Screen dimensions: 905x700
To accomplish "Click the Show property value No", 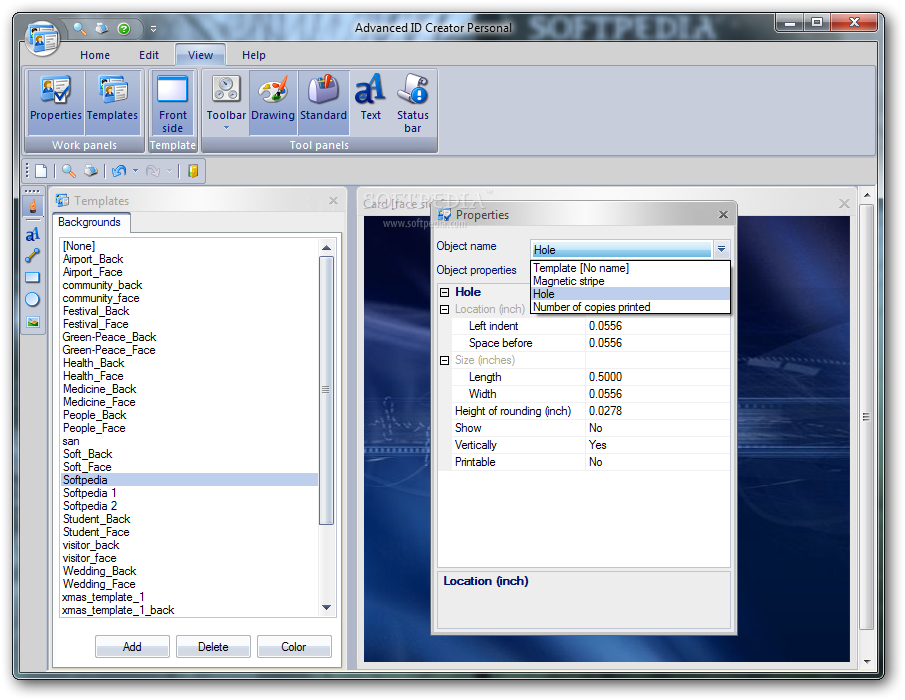I will coord(658,428).
